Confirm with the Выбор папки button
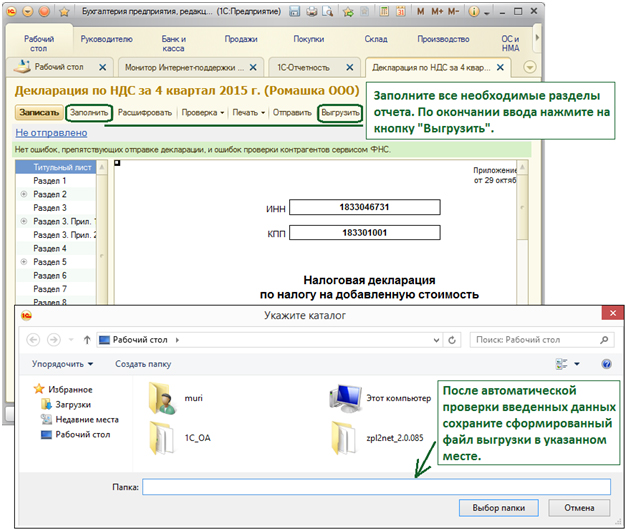The height and width of the screenshot is (532, 628). (x=499, y=508)
